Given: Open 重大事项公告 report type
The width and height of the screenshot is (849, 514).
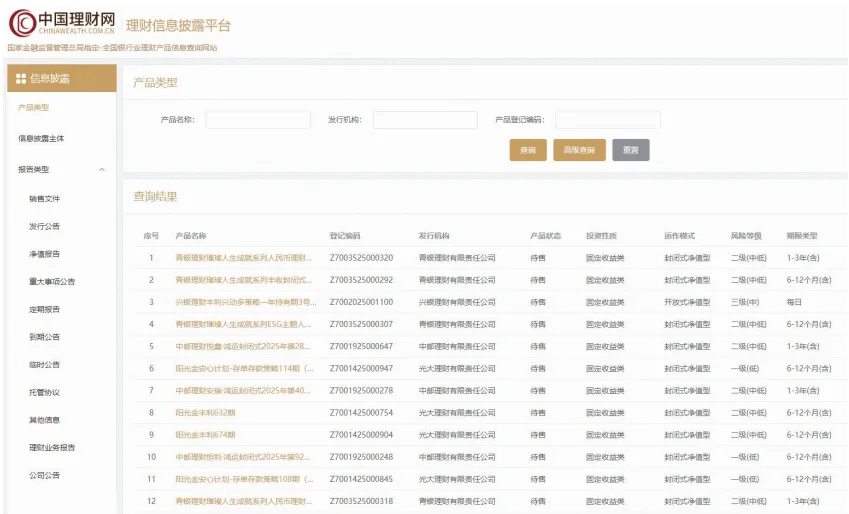Looking at the screenshot, I should [x=52, y=281].
